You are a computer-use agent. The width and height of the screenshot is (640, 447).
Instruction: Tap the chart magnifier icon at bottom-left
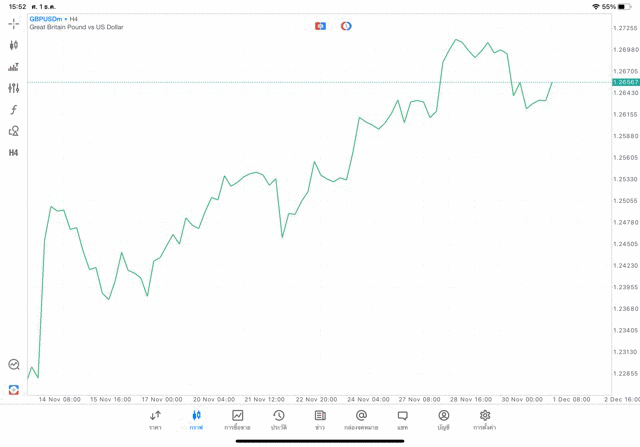tap(14, 365)
